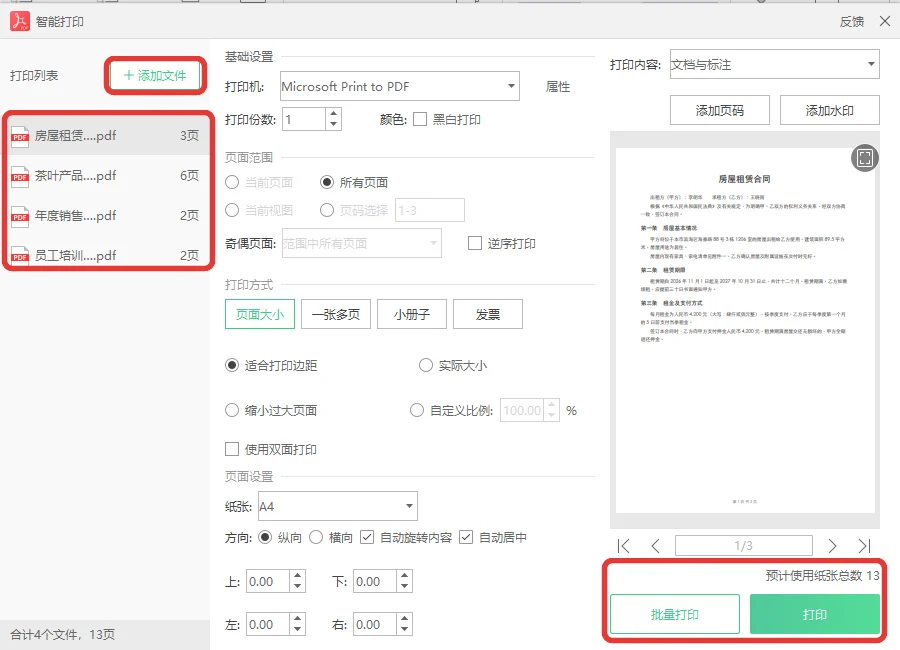The width and height of the screenshot is (900, 650).
Task: Go to next preview page
Action: [832, 545]
